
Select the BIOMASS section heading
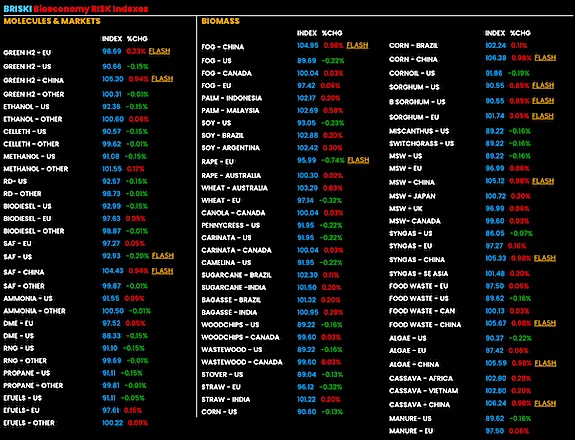[x=220, y=21]
